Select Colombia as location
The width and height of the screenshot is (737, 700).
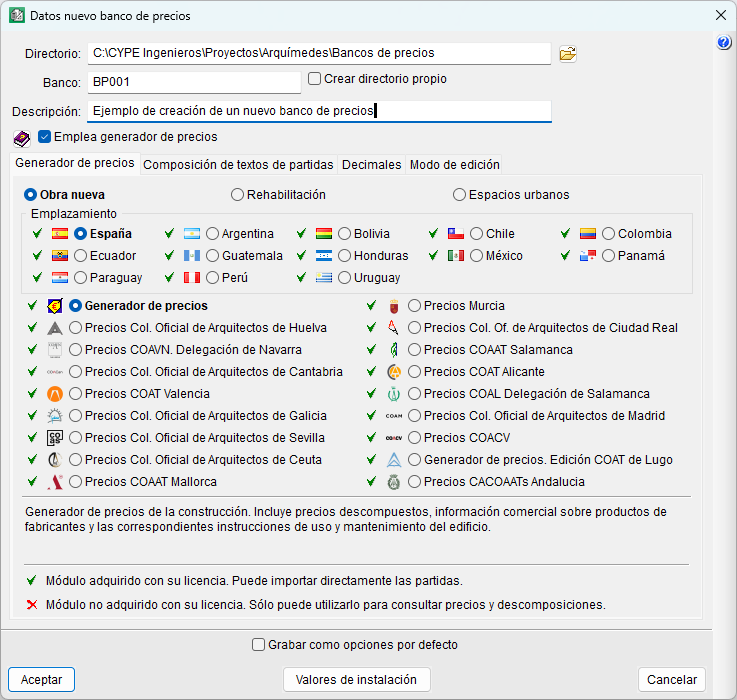coord(609,234)
